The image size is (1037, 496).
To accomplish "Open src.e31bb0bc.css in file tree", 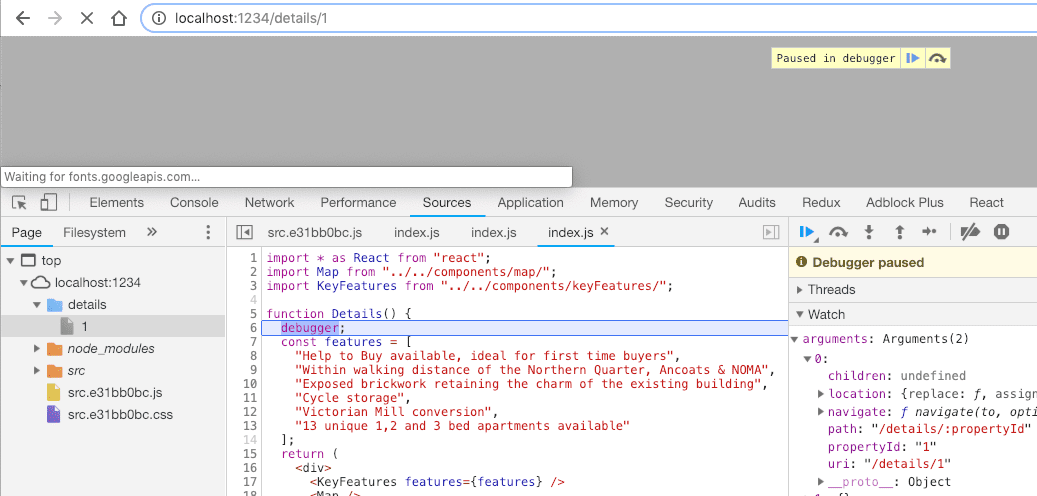I will [120, 415].
